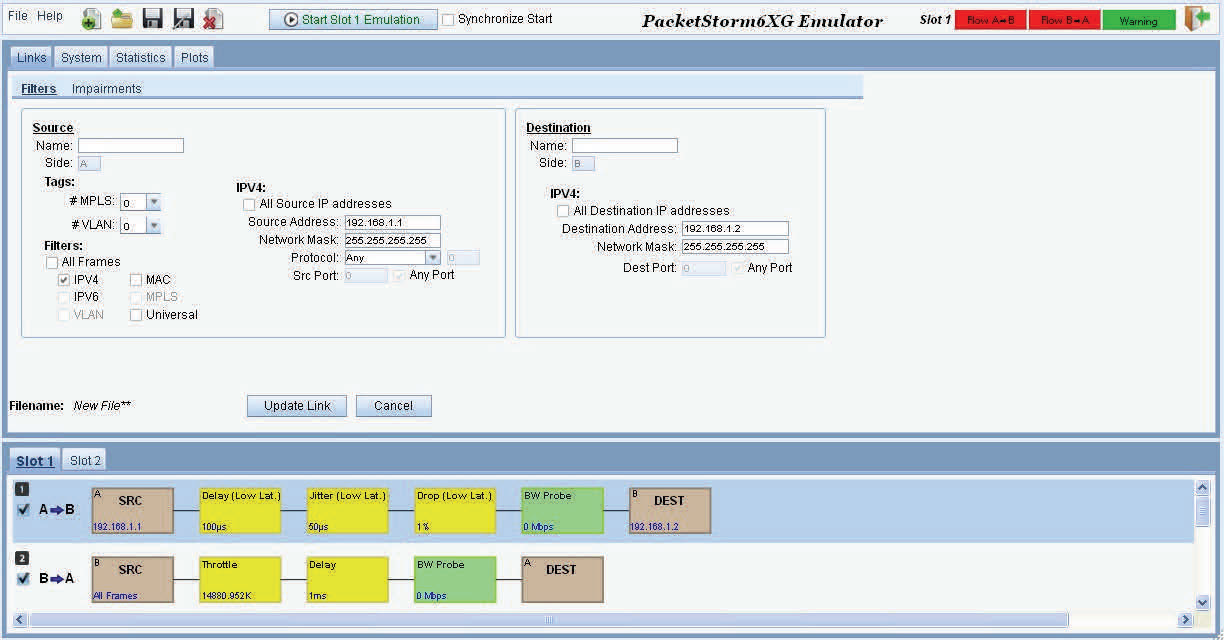Click Start Slot 1 Emulation button
The image size is (1224, 640).
(x=353, y=19)
